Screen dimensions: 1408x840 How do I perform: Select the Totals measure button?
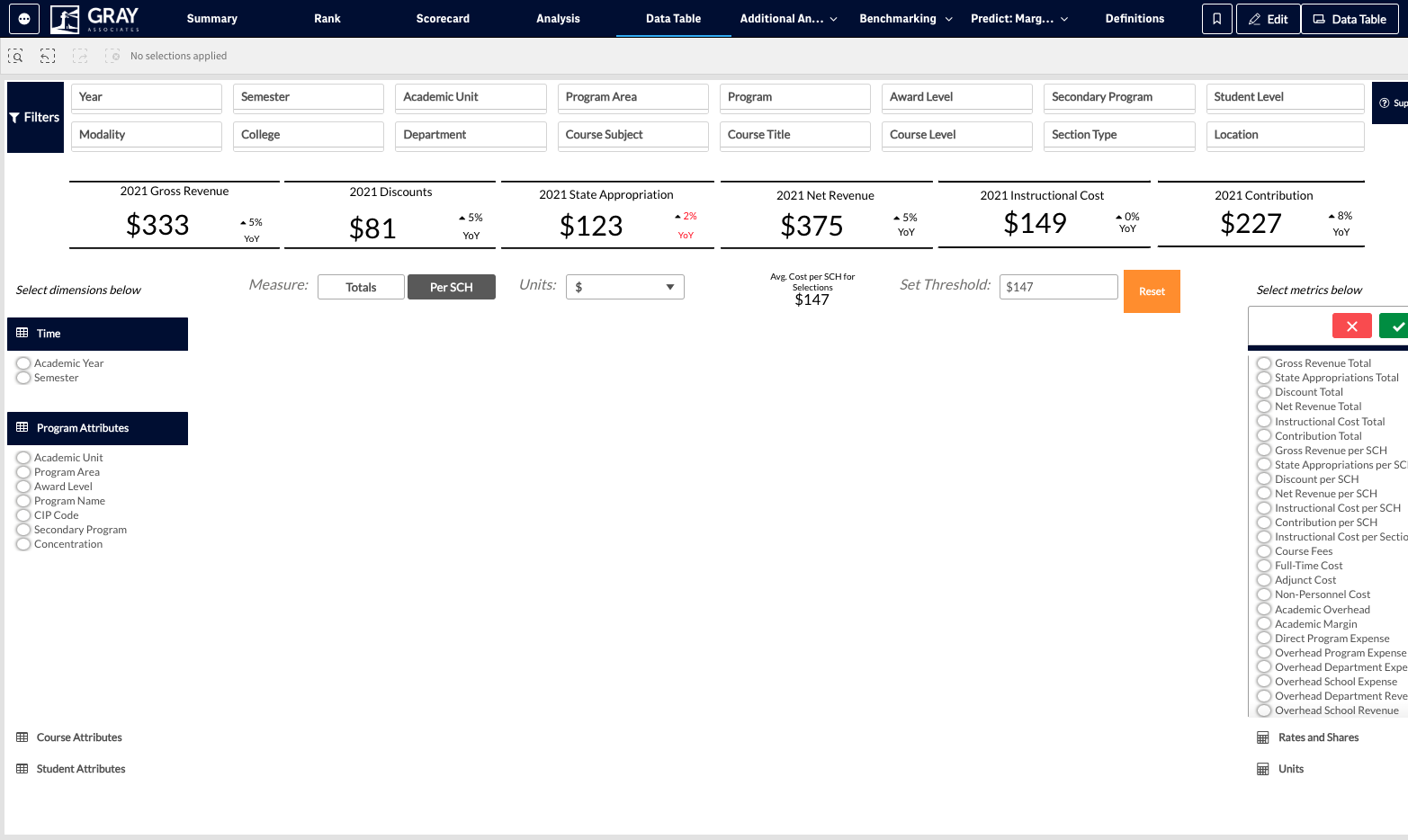click(361, 287)
